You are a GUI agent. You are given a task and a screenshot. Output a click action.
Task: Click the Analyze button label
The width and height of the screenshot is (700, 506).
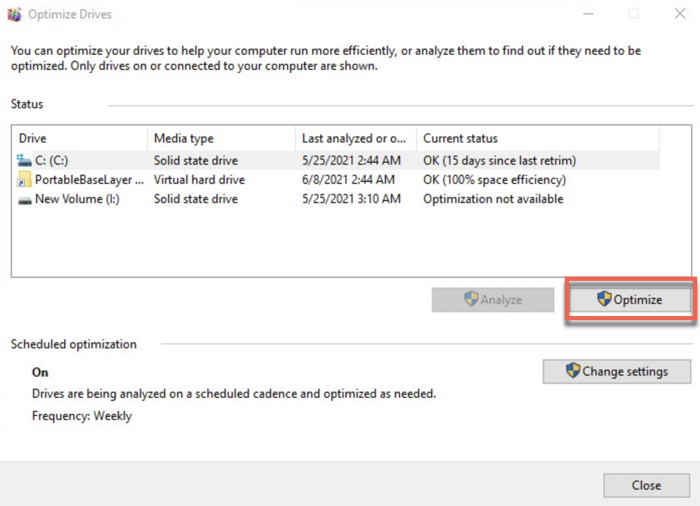[501, 299]
